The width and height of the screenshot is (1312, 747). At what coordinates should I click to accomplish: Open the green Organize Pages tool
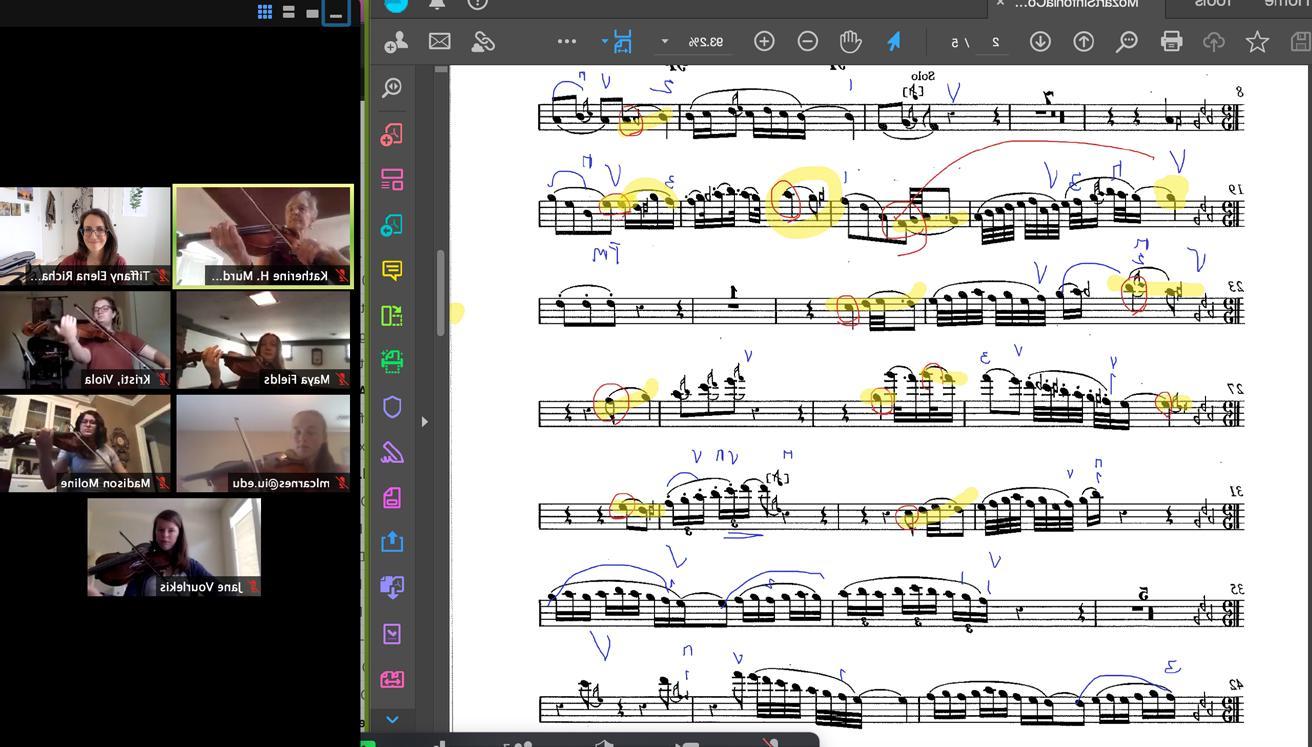392,316
